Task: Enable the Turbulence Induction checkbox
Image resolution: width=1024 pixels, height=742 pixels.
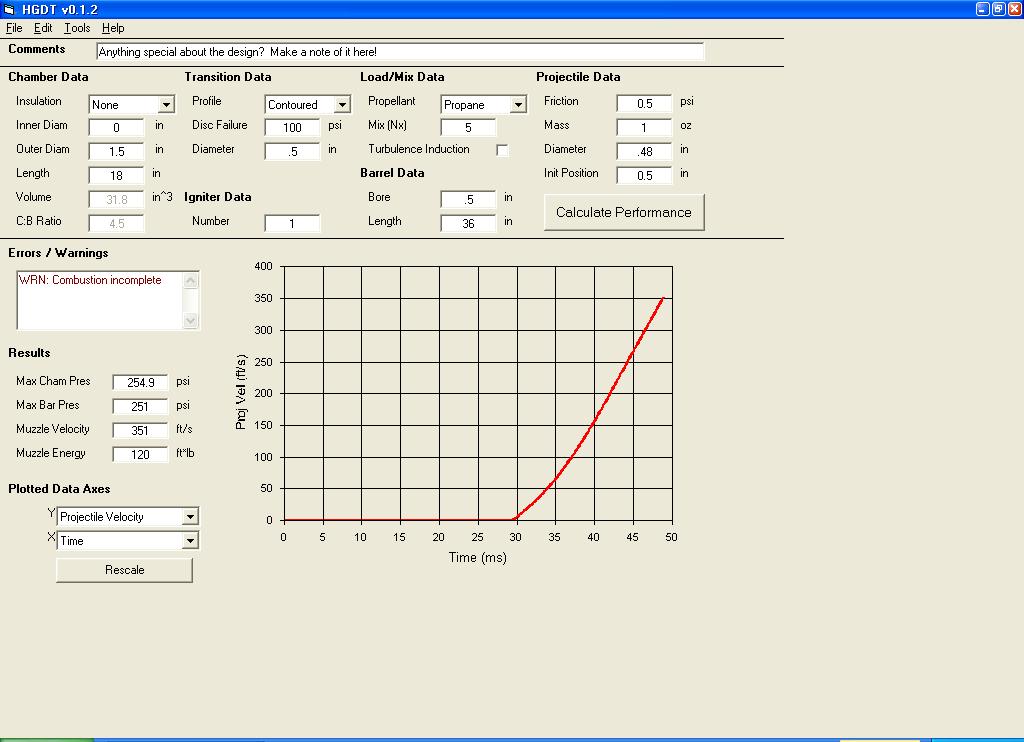Action: [502, 150]
